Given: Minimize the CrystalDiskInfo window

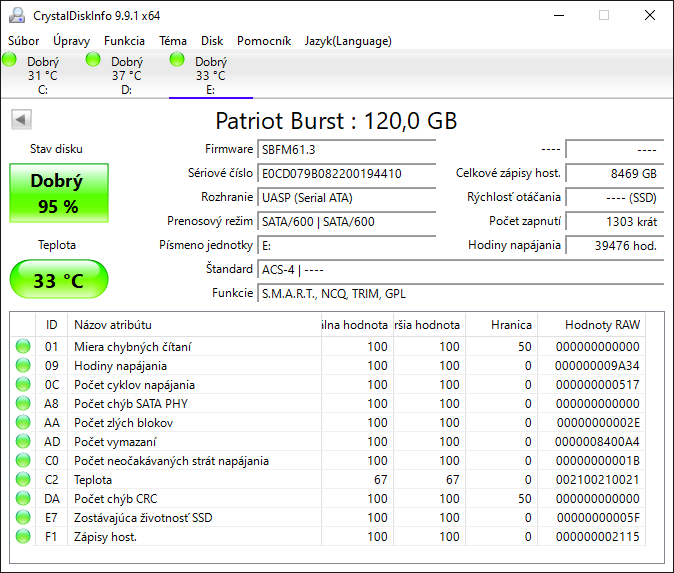Looking at the screenshot, I should pos(559,15).
